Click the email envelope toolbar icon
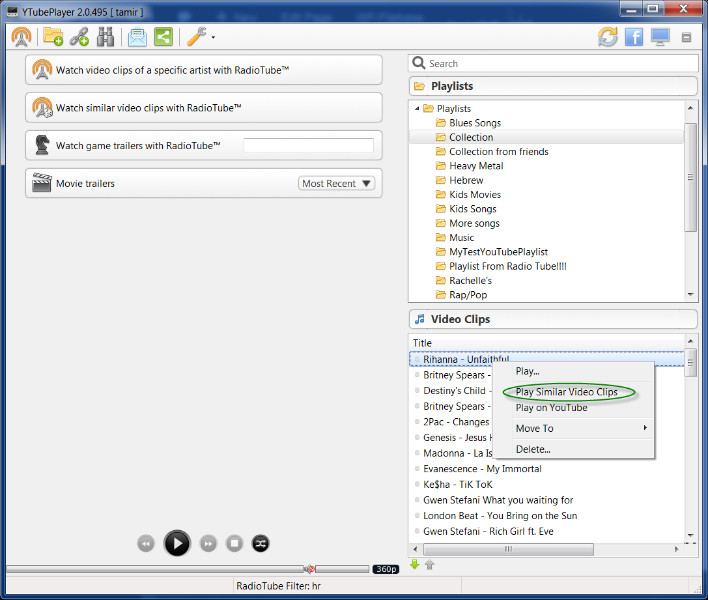This screenshot has height=600, width=708. [137, 37]
